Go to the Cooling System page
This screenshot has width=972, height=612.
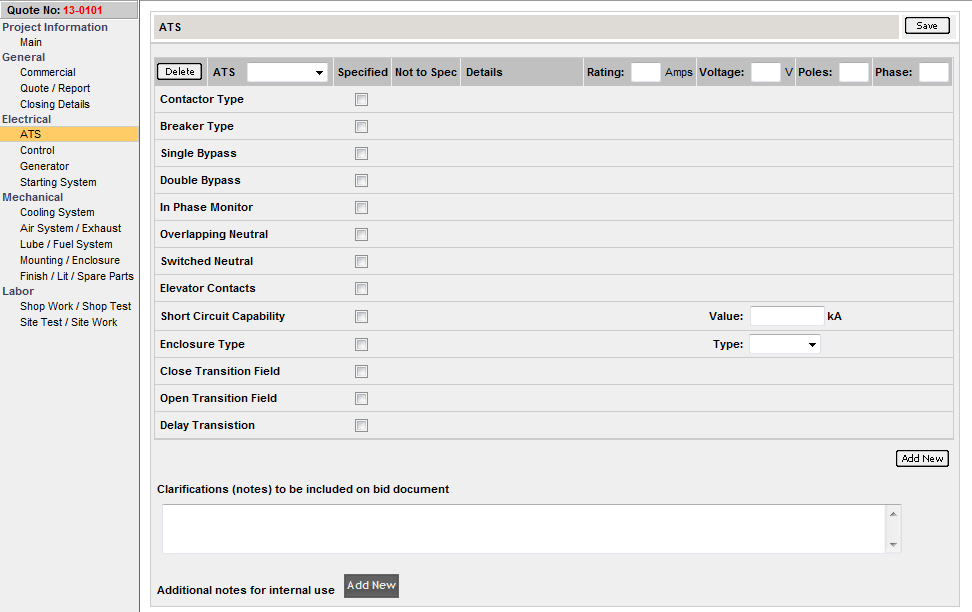click(x=57, y=212)
